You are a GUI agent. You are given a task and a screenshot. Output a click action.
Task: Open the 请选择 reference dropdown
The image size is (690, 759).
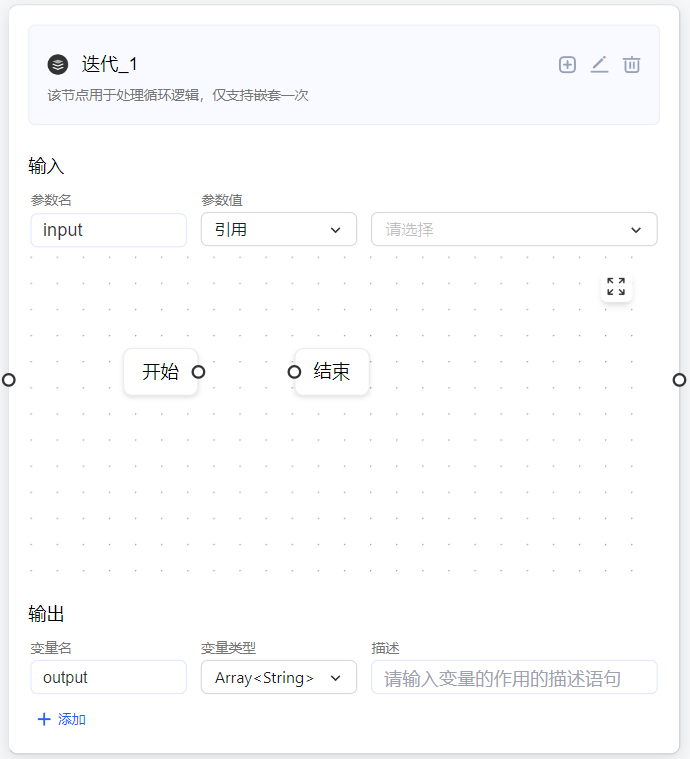[514, 229]
